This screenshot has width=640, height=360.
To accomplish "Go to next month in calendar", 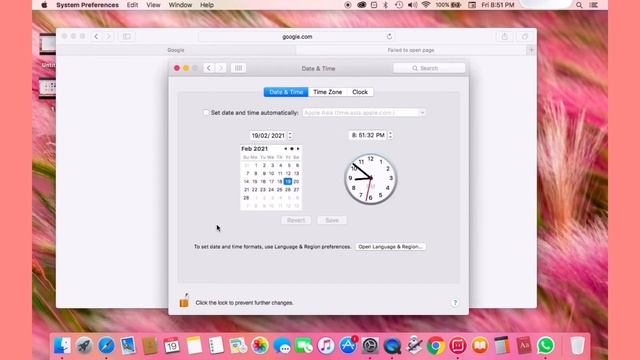I will 298,149.
